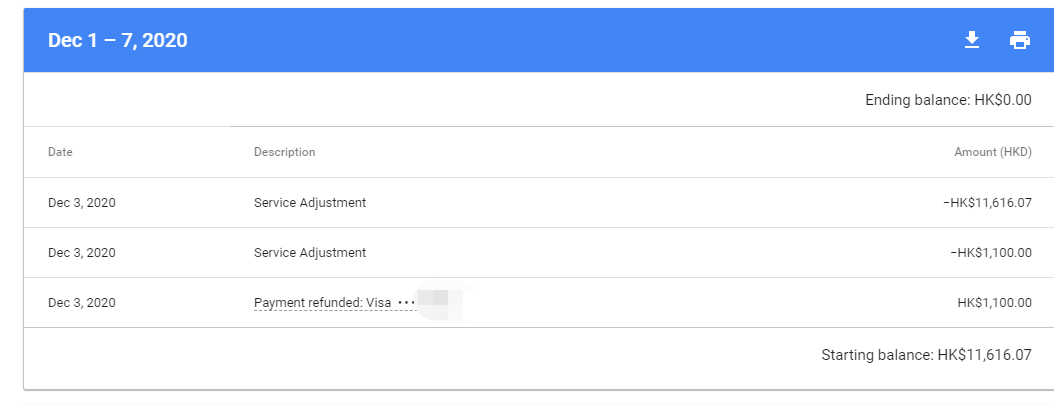This screenshot has width=1054, height=405.
Task: Click the three dots after Visa
Action: [407, 303]
